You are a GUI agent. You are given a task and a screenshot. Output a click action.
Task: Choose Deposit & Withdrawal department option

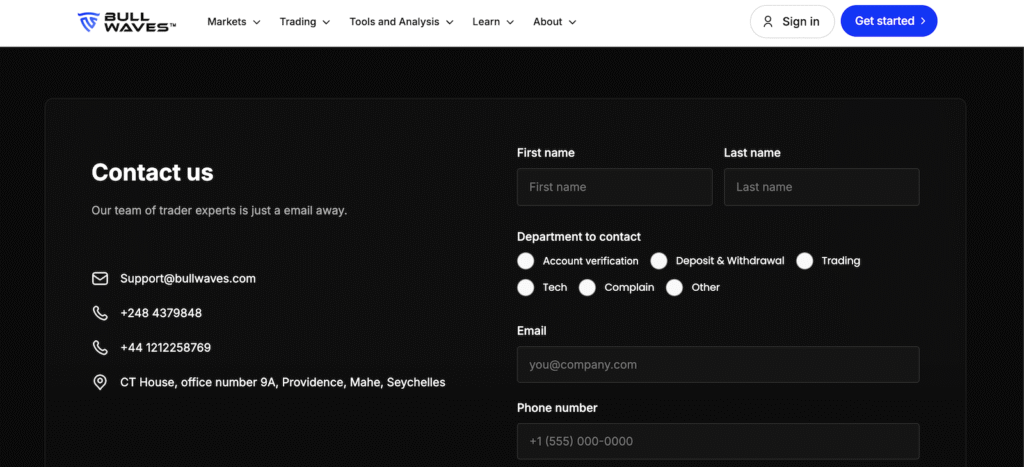click(x=659, y=261)
